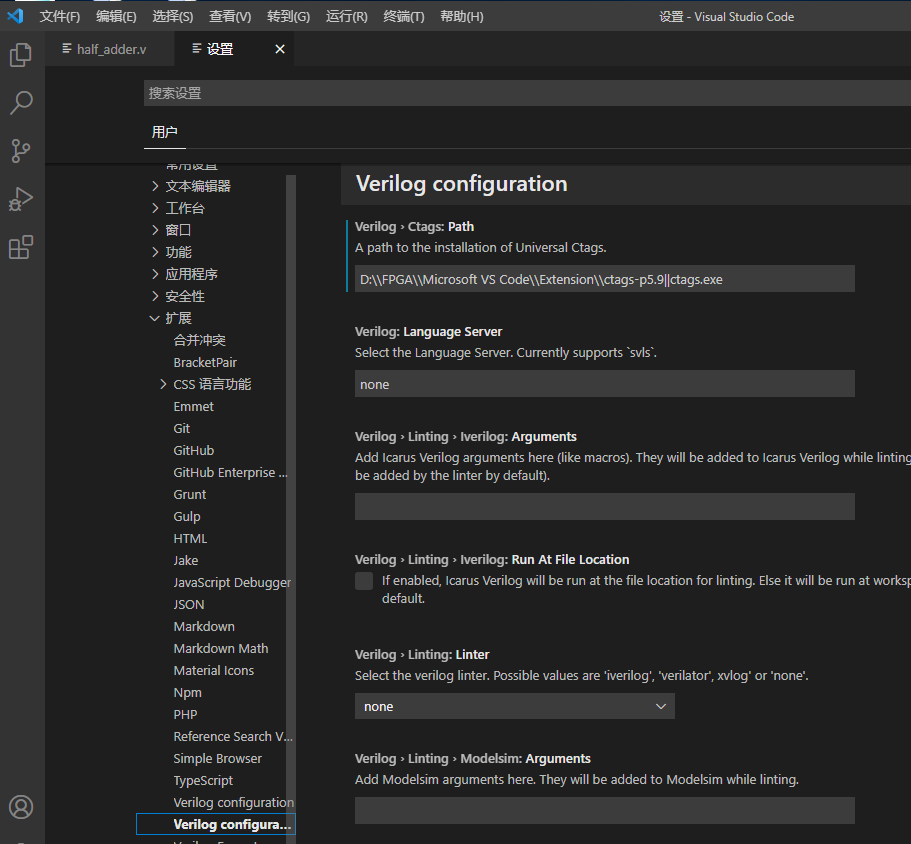Viewport: 911px width, 844px height.
Task: Click the Iverilog Arguments input field
Action: pyautogui.click(x=604, y=507)
